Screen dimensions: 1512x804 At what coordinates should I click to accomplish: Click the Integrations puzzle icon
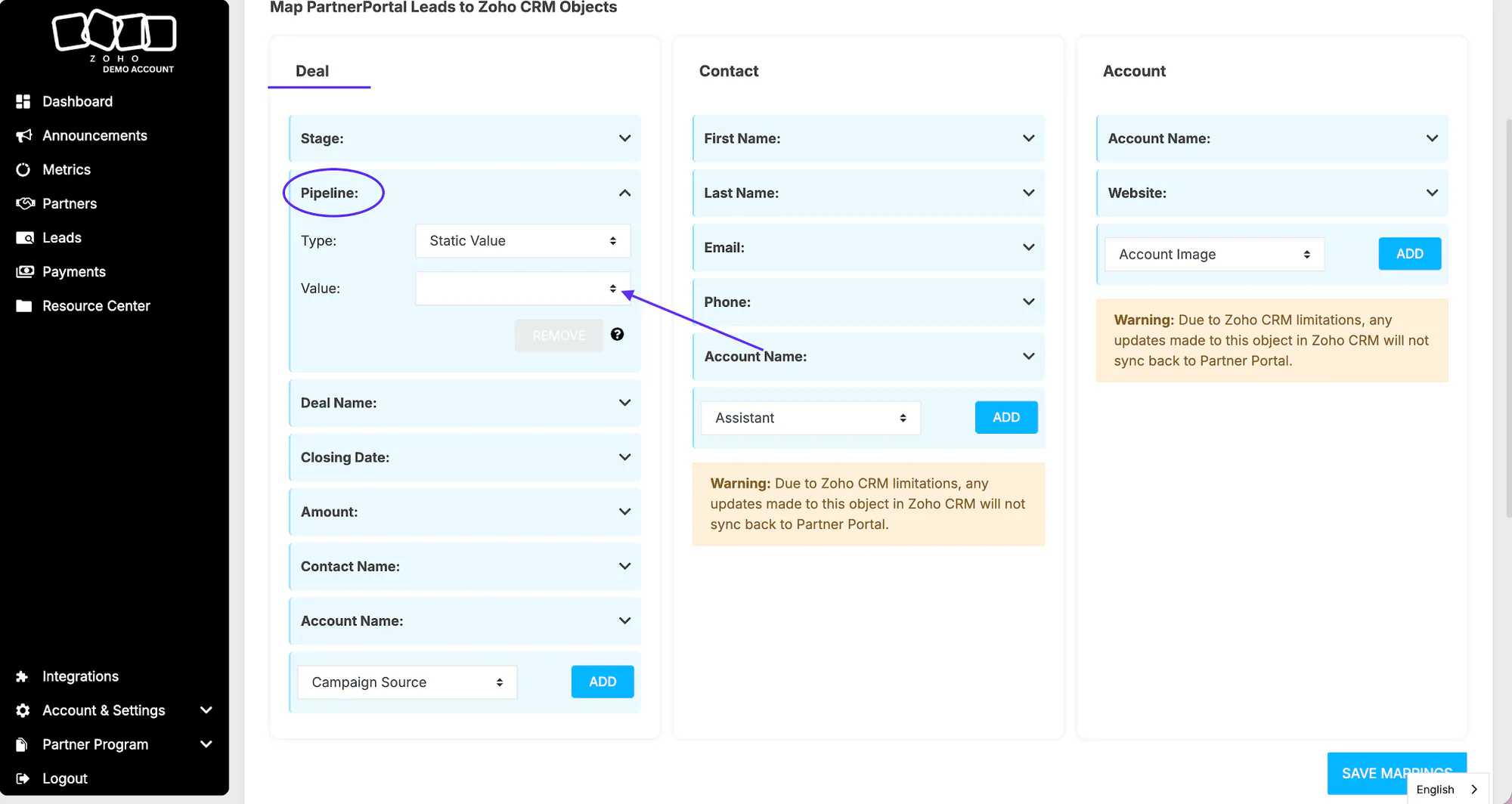click(23, 676)
